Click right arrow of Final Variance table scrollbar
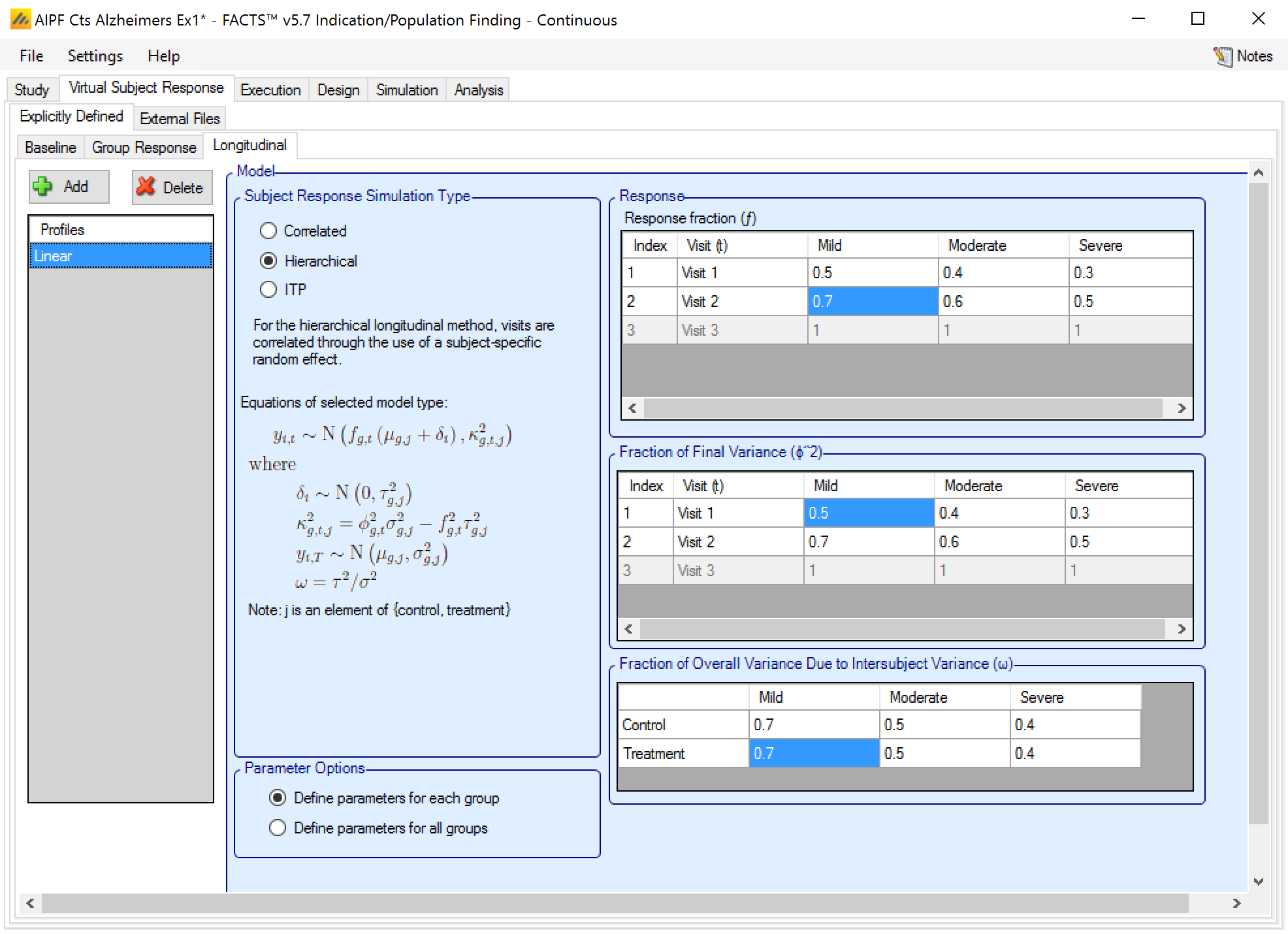 1182,629
